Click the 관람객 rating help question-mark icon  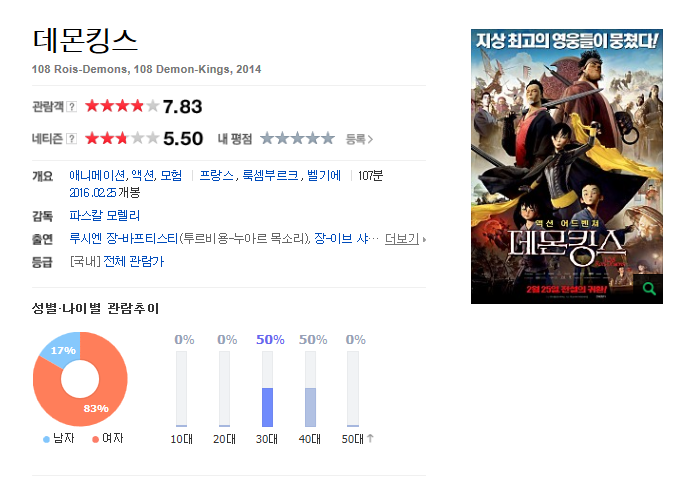click(x=71, y=107)
